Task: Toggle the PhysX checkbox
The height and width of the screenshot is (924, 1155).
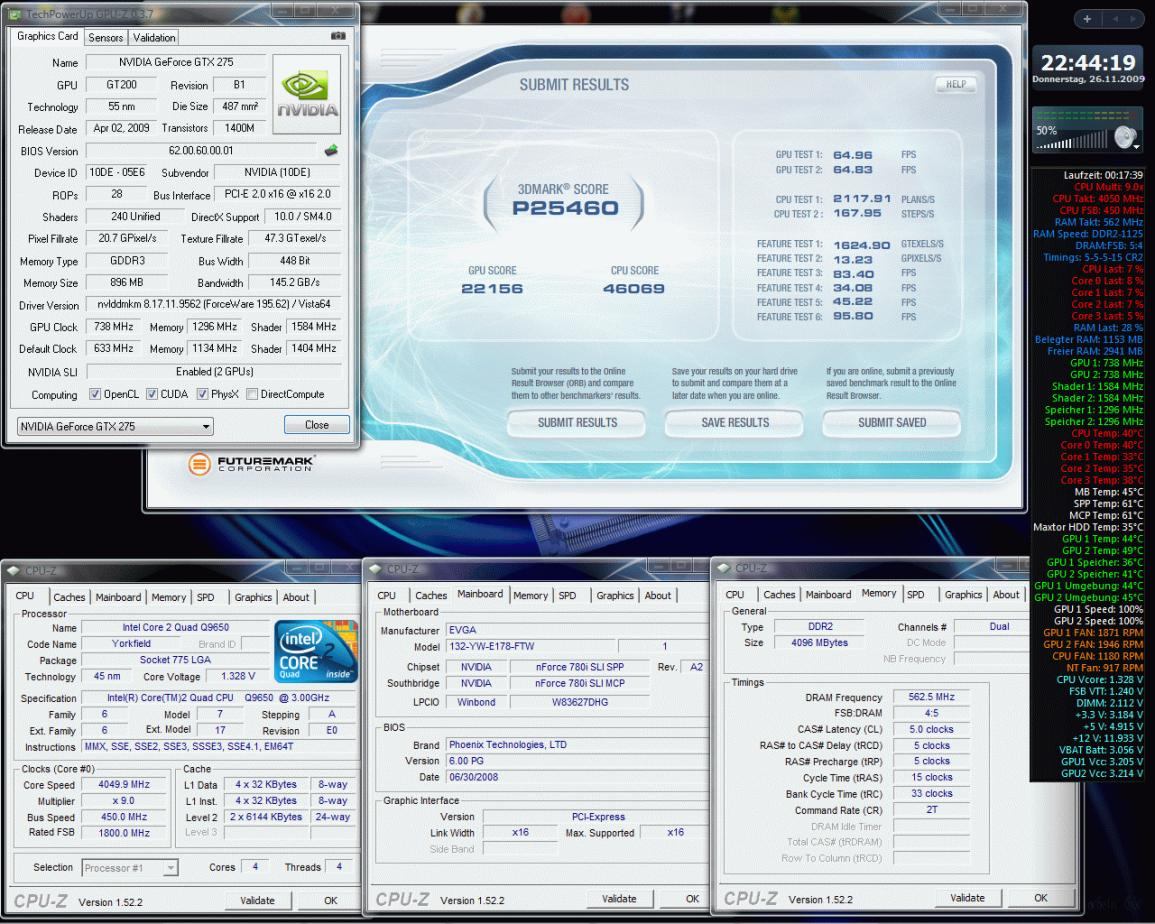Action: click(x=203, y=394)
